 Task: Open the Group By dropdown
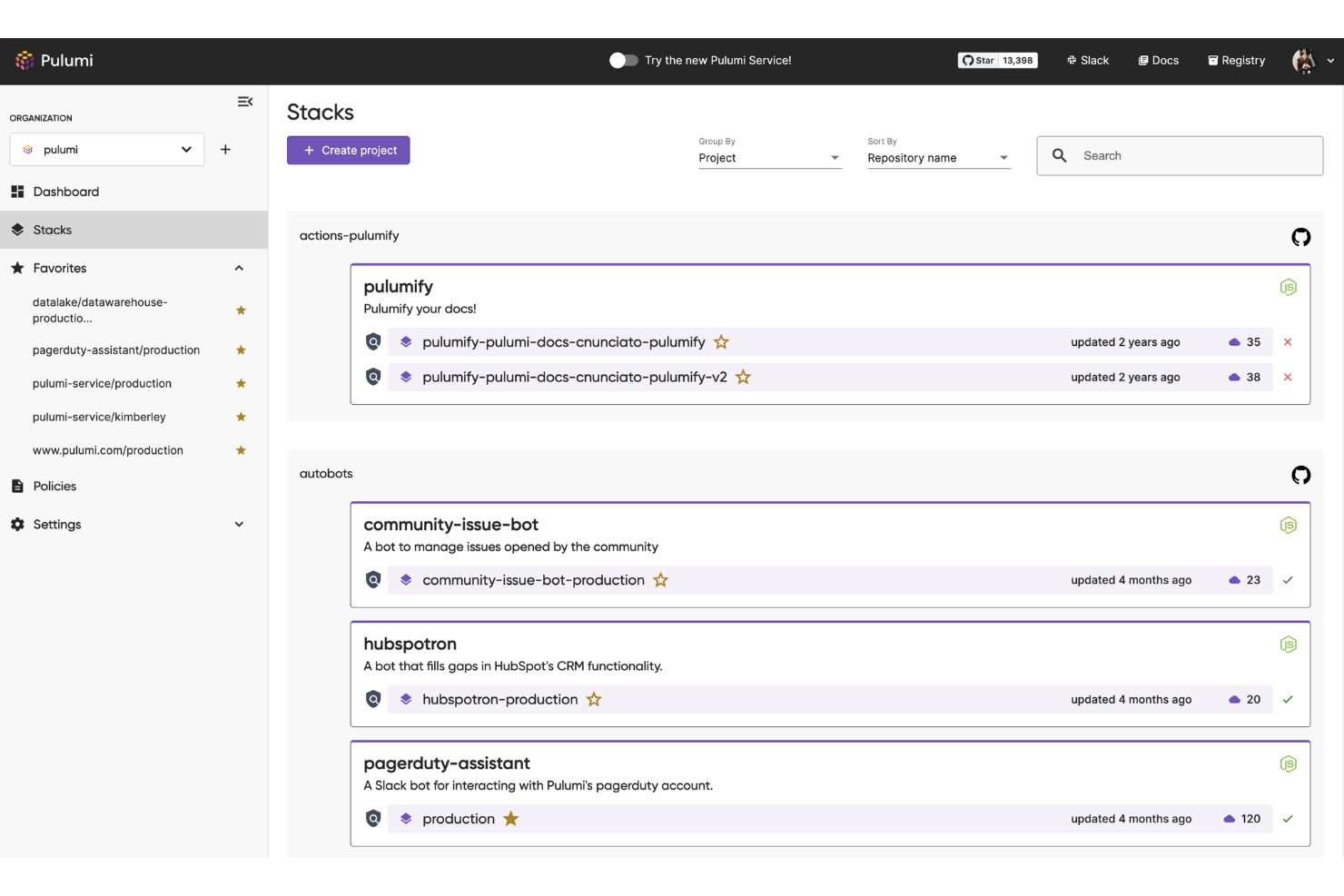[770, 158]
